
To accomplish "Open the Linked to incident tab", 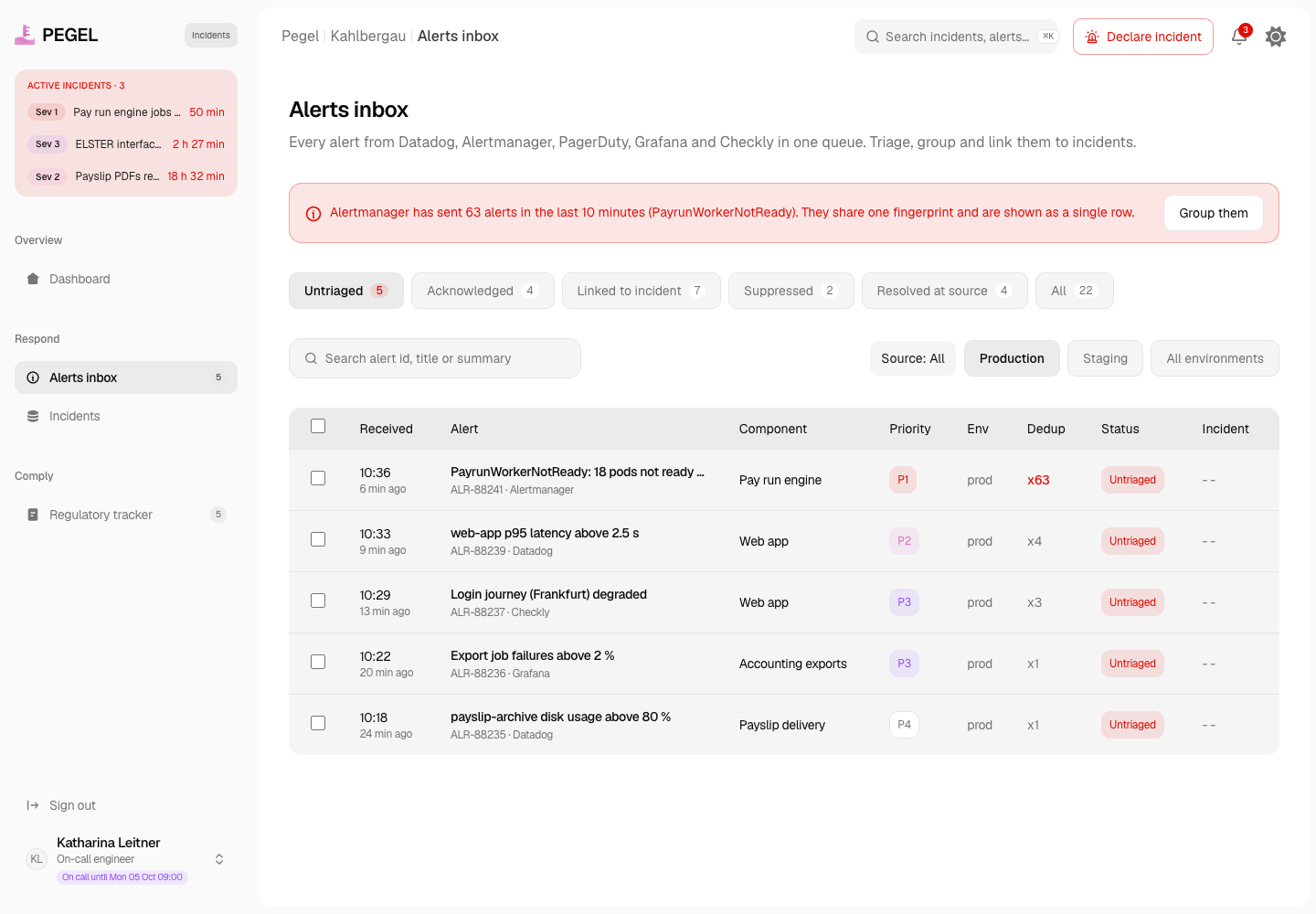I will 642,291.
